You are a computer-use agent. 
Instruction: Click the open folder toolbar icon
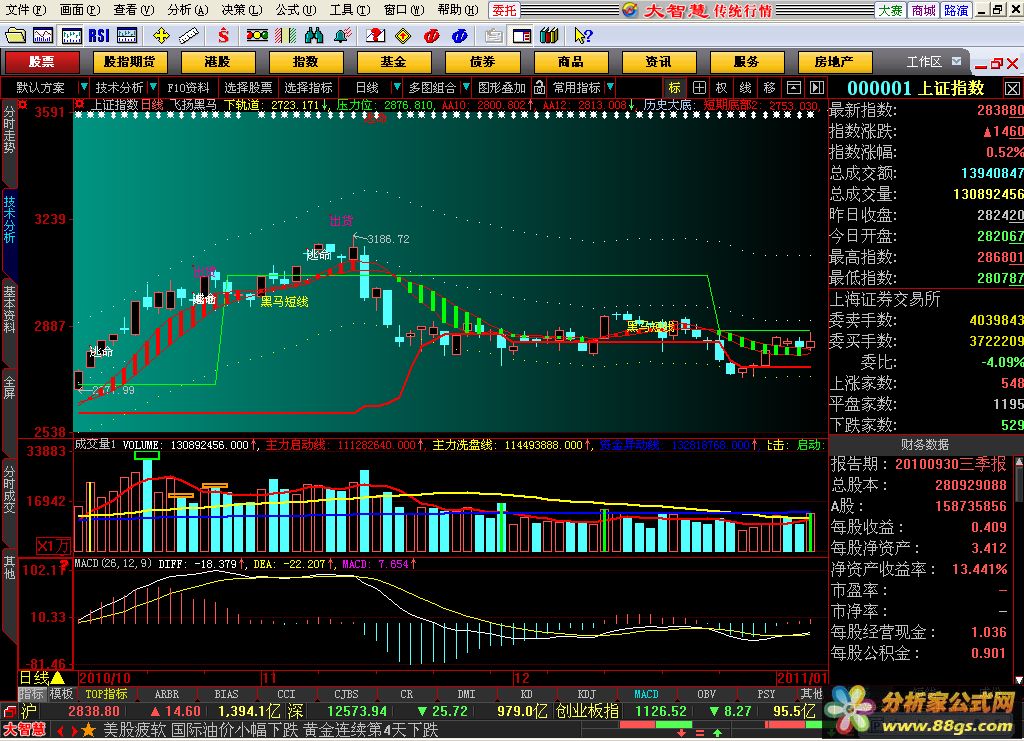pyautogui.click(x=15, y=35)
